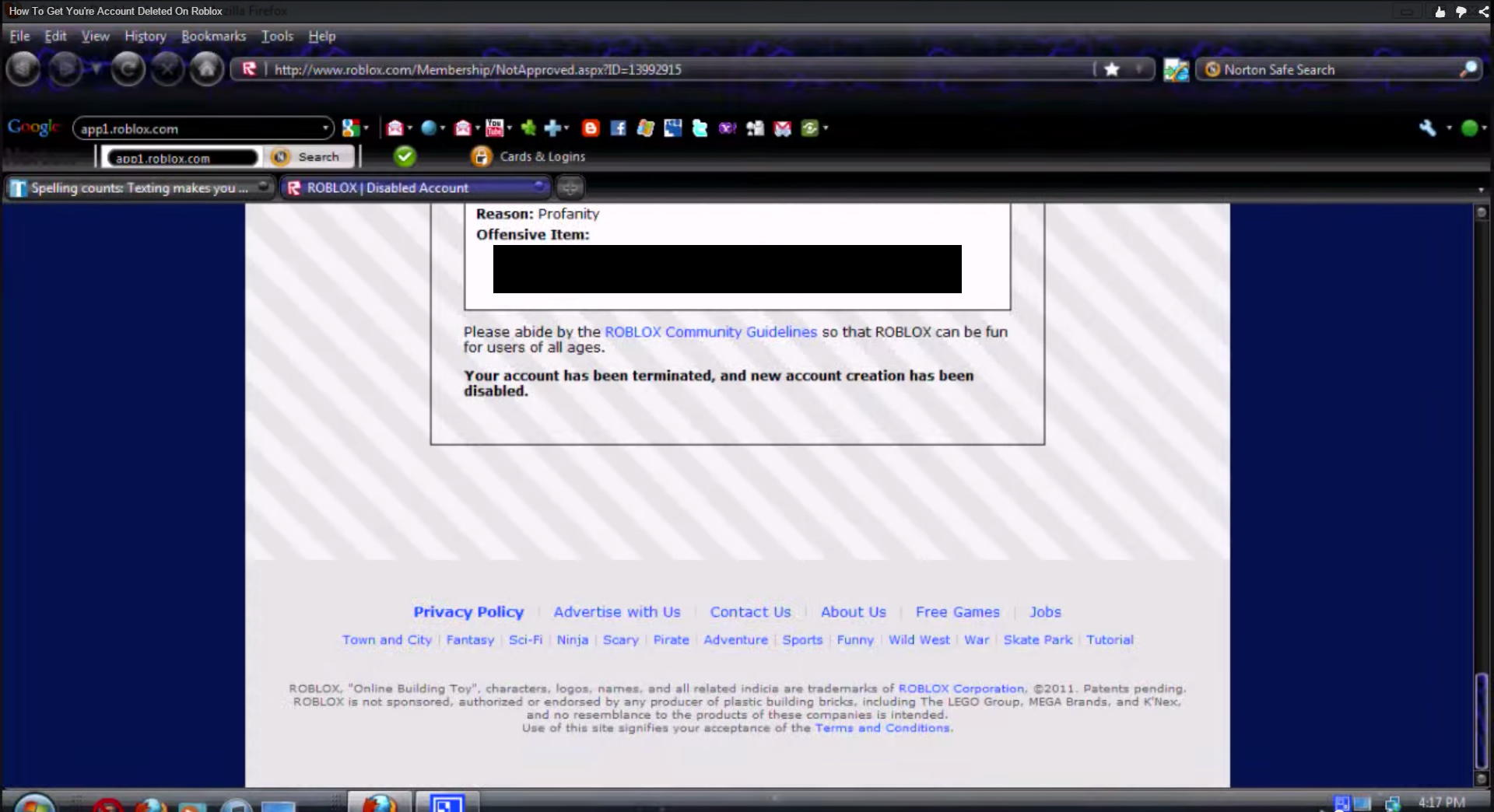Click the Contact Us link
This screenshot has height=812, width=1494.
[x=750, y=612]
